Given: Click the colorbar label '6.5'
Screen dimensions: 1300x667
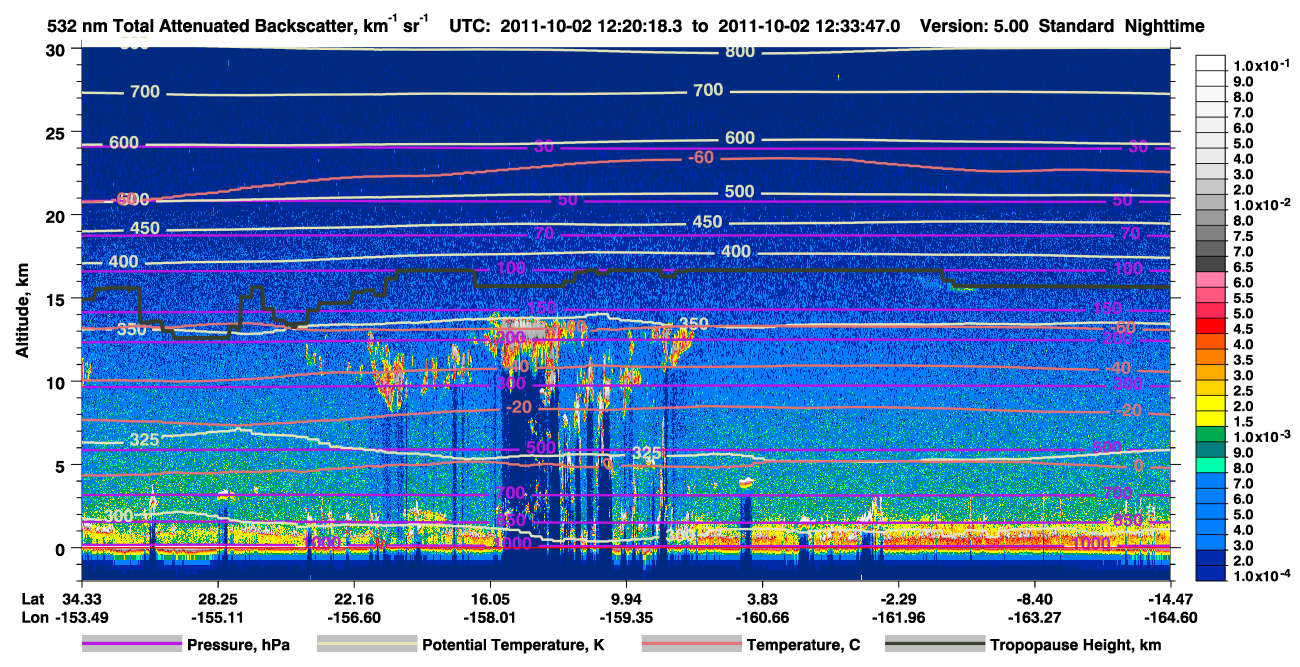Looking at the screenshot, I should tap(1243, 266).
